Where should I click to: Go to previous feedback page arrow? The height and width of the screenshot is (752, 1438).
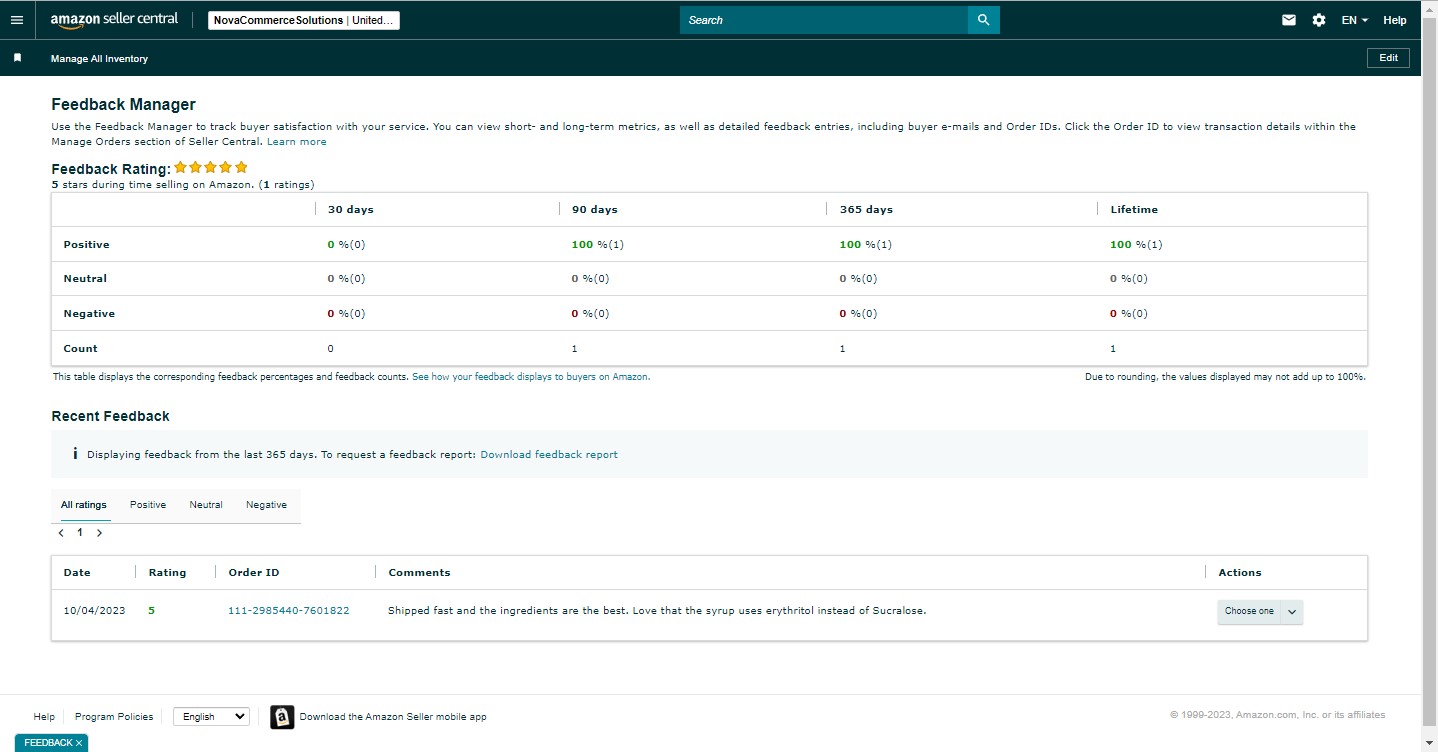(61, 533)
